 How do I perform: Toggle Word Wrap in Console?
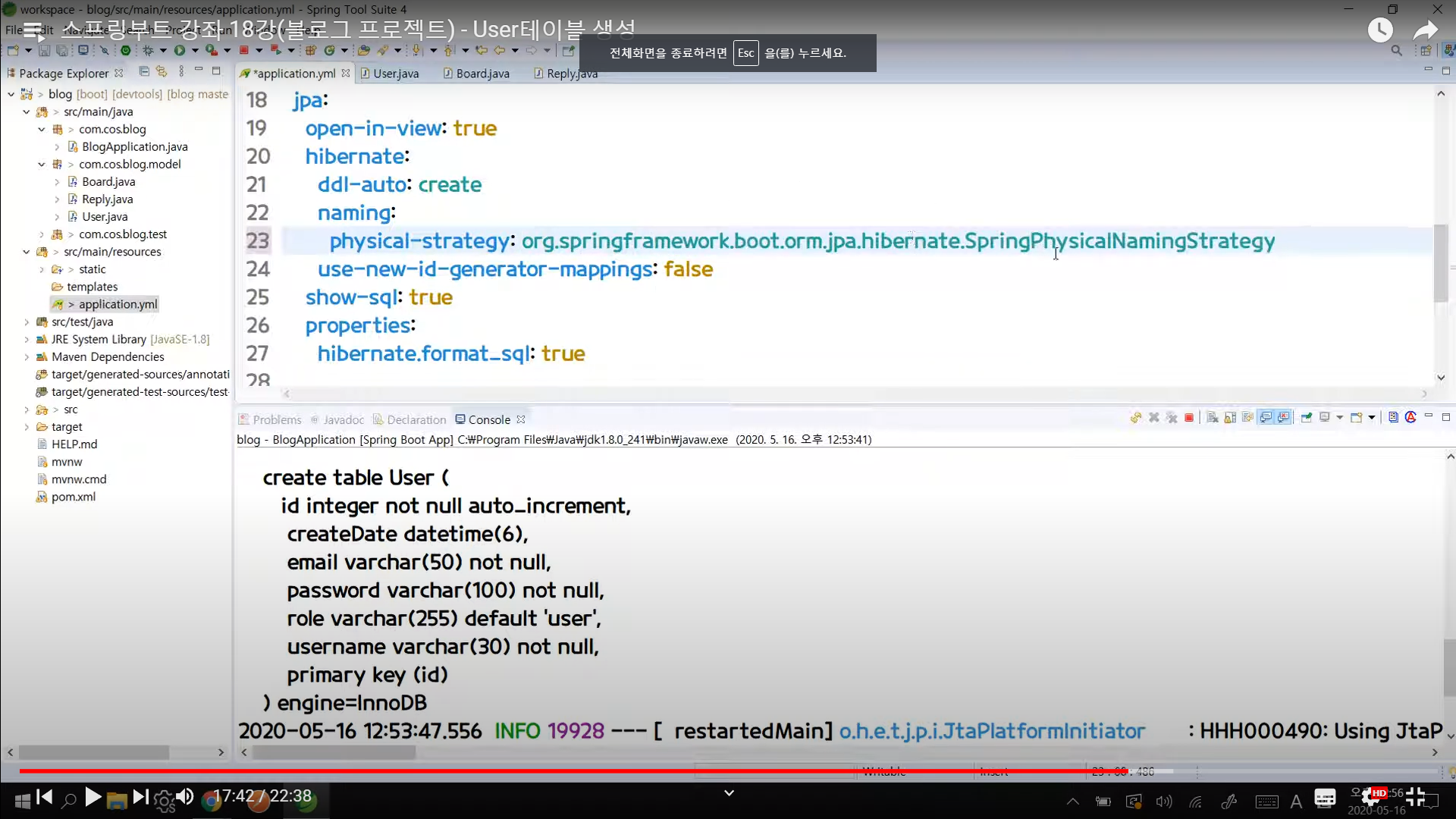click(x=1247, y=418)
